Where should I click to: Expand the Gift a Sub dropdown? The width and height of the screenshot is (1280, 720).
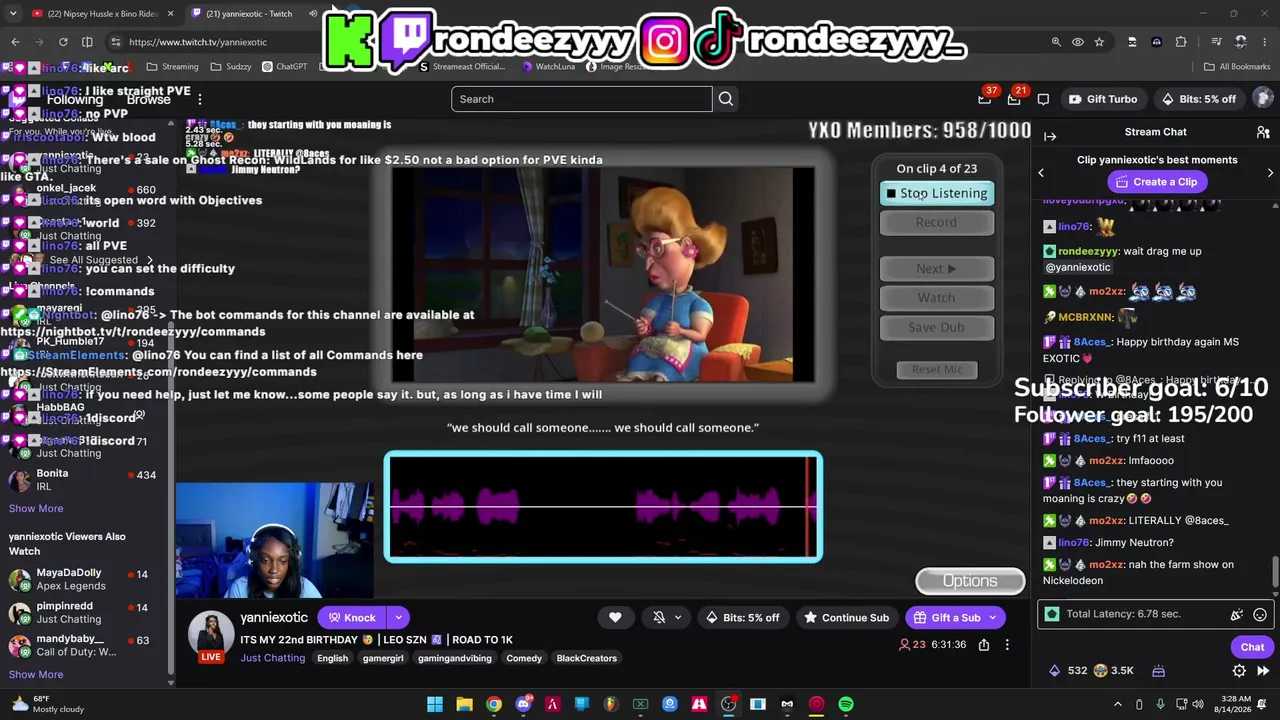click(x=993, y=618)
